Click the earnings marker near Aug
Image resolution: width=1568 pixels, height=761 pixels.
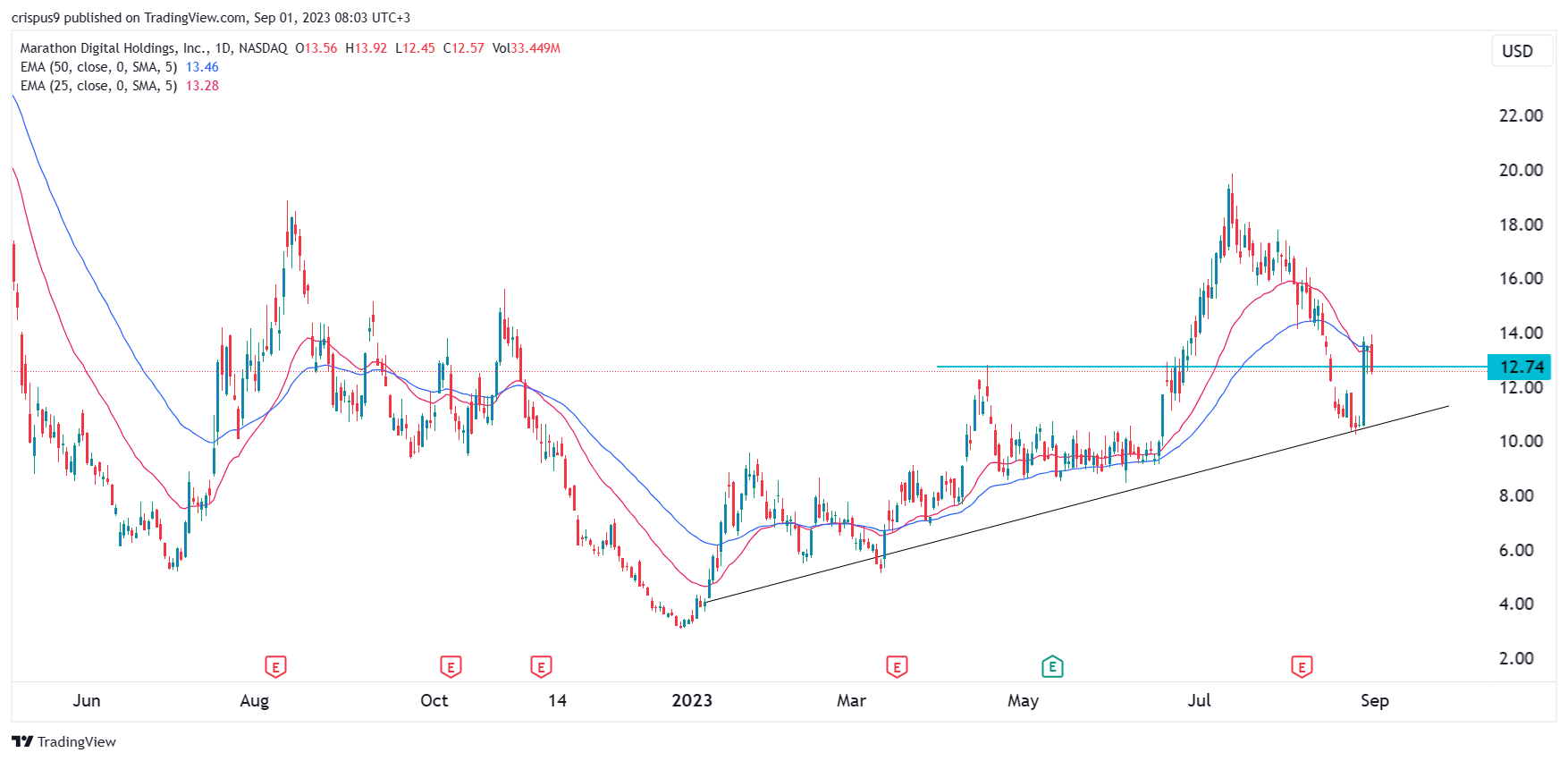(x=275, y=666)
